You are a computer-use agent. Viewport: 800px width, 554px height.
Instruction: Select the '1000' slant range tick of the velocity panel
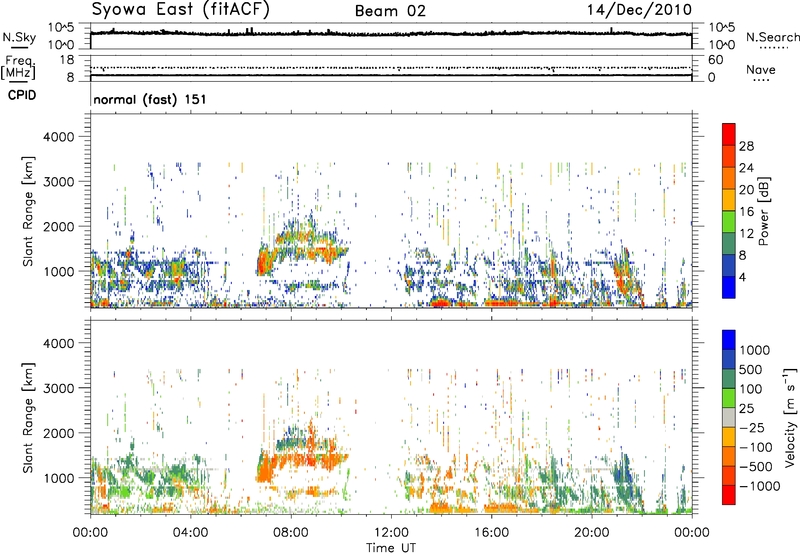[58, 477]
